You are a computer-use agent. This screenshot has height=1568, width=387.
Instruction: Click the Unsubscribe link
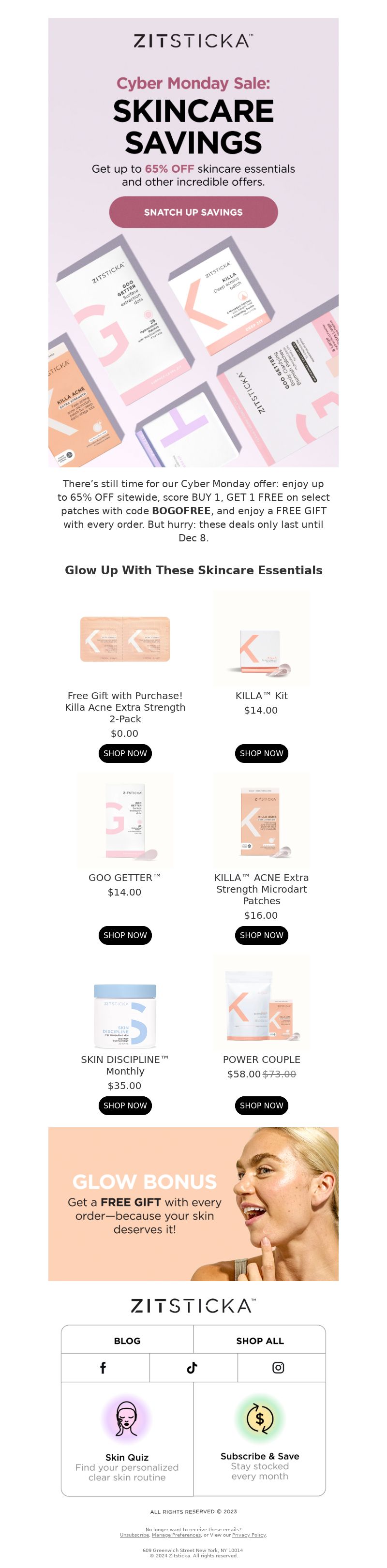[x=134, y=1535]
